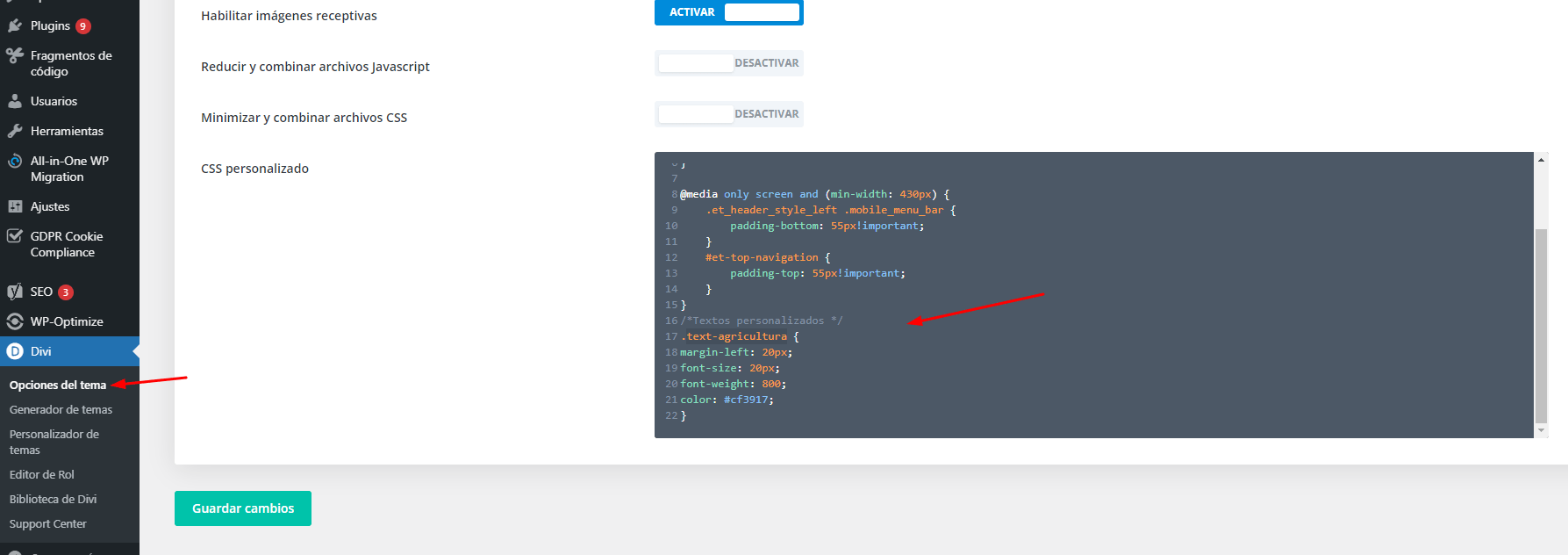The image size is (1568, 555).
Task: Click the '.et_header_style_left .mobile_menu_bar' line
Action: [831, 210]
